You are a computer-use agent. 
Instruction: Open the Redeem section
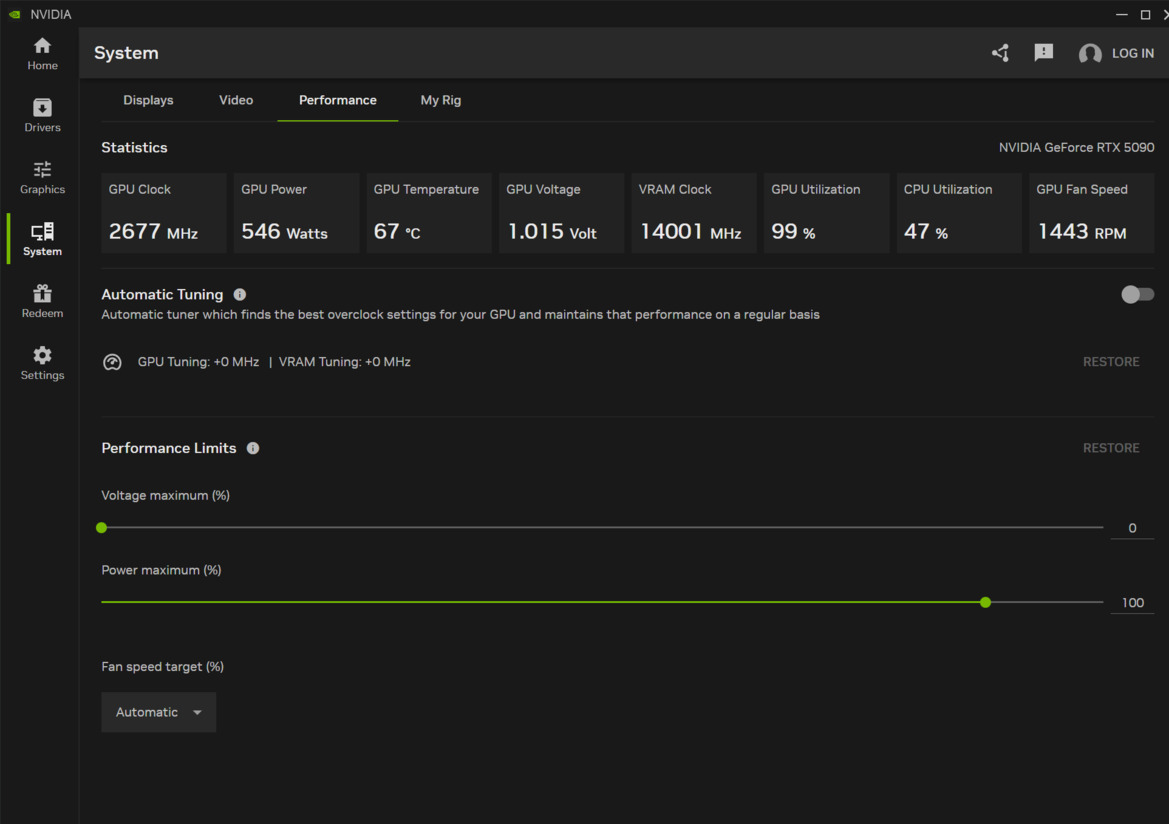(42, 301)
